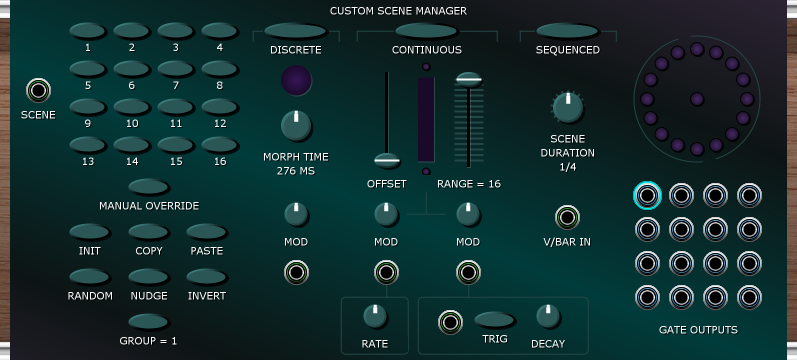Viewport: 797px width, 360px height.
Task: Click the topmost LED of the scene ring
Action: point(697,49)
